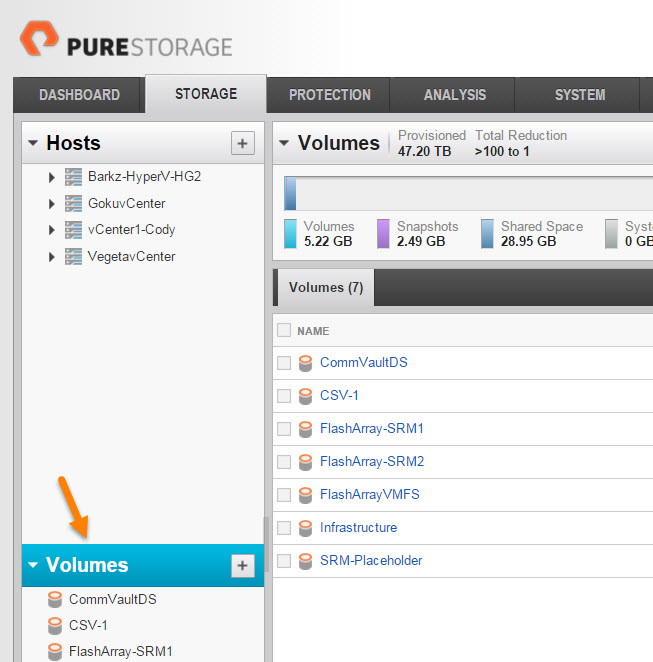Select GokuvCenter in the Hosts tree
The image size is (653, 662).
click(x=127, y=203)
